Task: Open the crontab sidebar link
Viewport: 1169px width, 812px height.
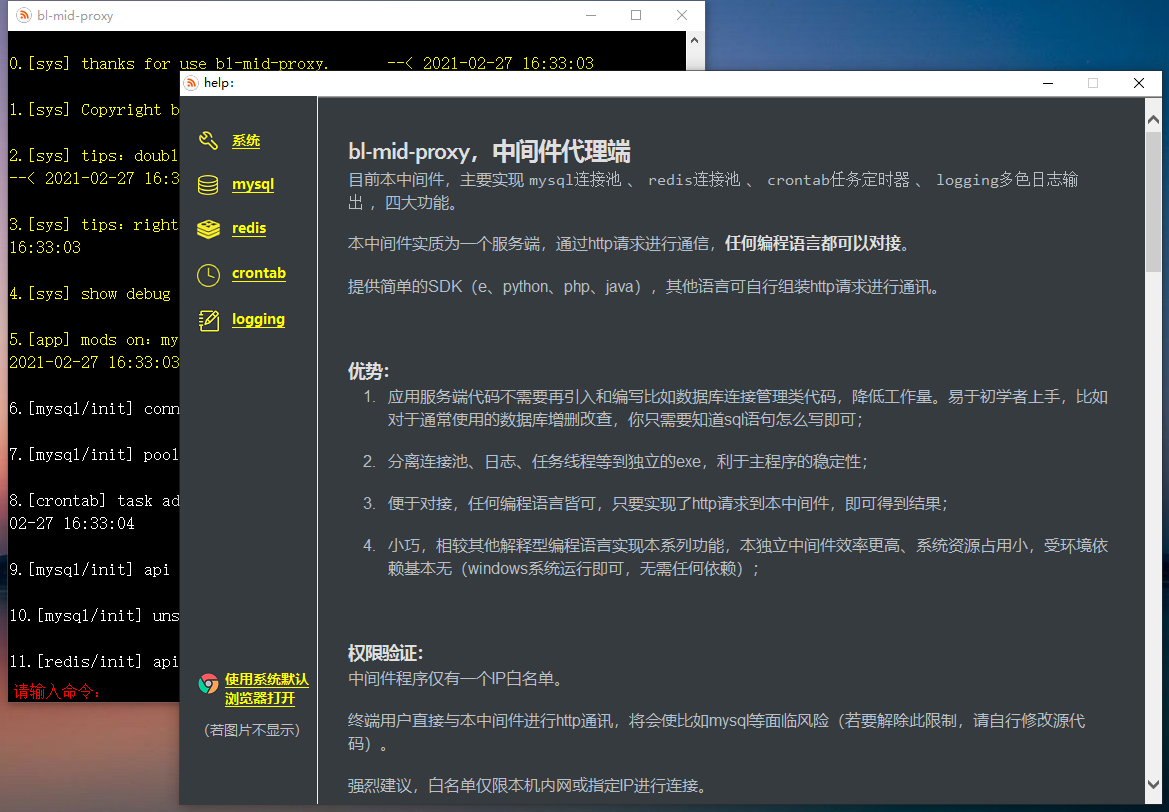Action: click(259, 273)
